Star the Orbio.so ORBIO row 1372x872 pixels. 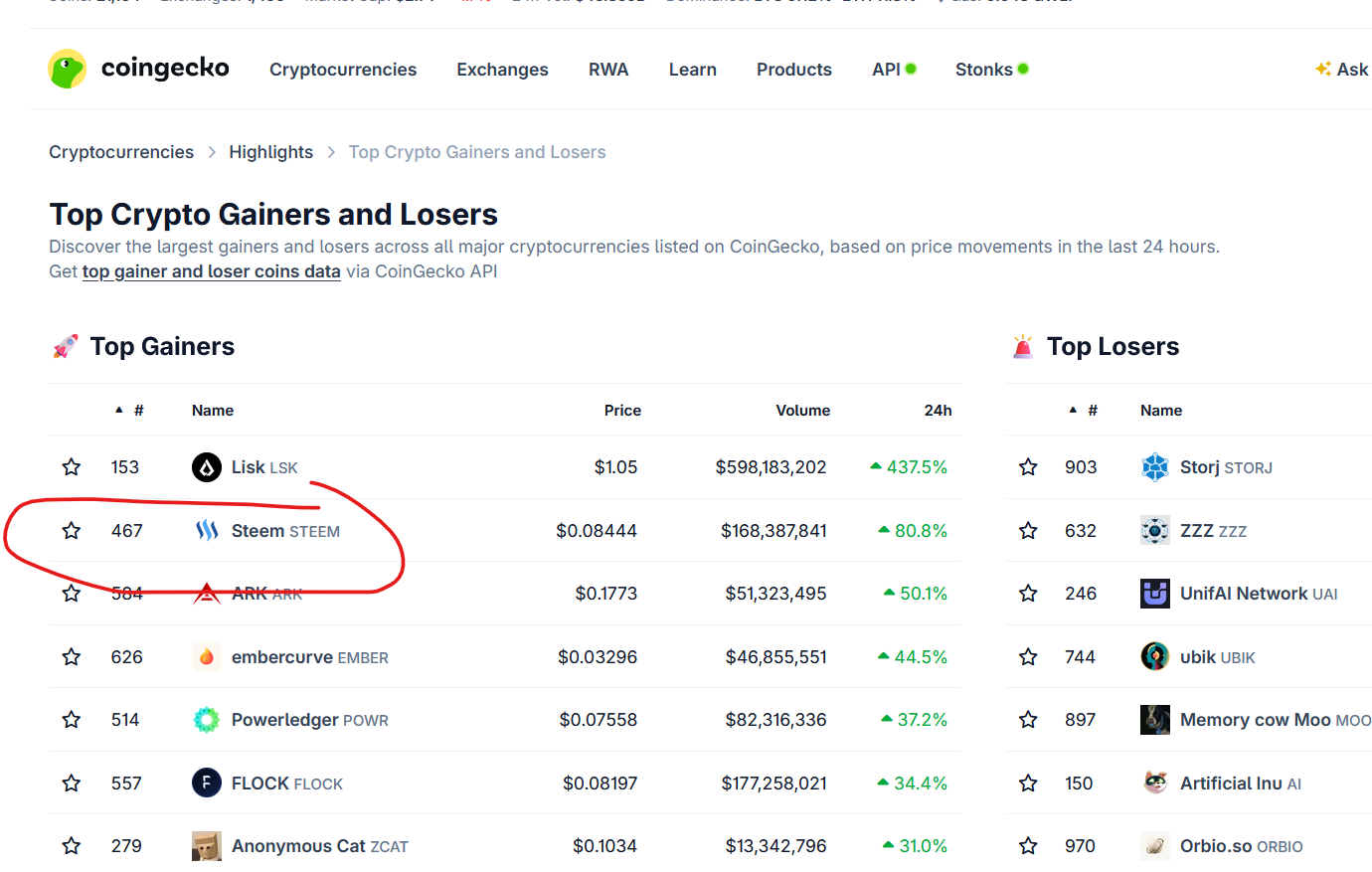pos(1028,846)
